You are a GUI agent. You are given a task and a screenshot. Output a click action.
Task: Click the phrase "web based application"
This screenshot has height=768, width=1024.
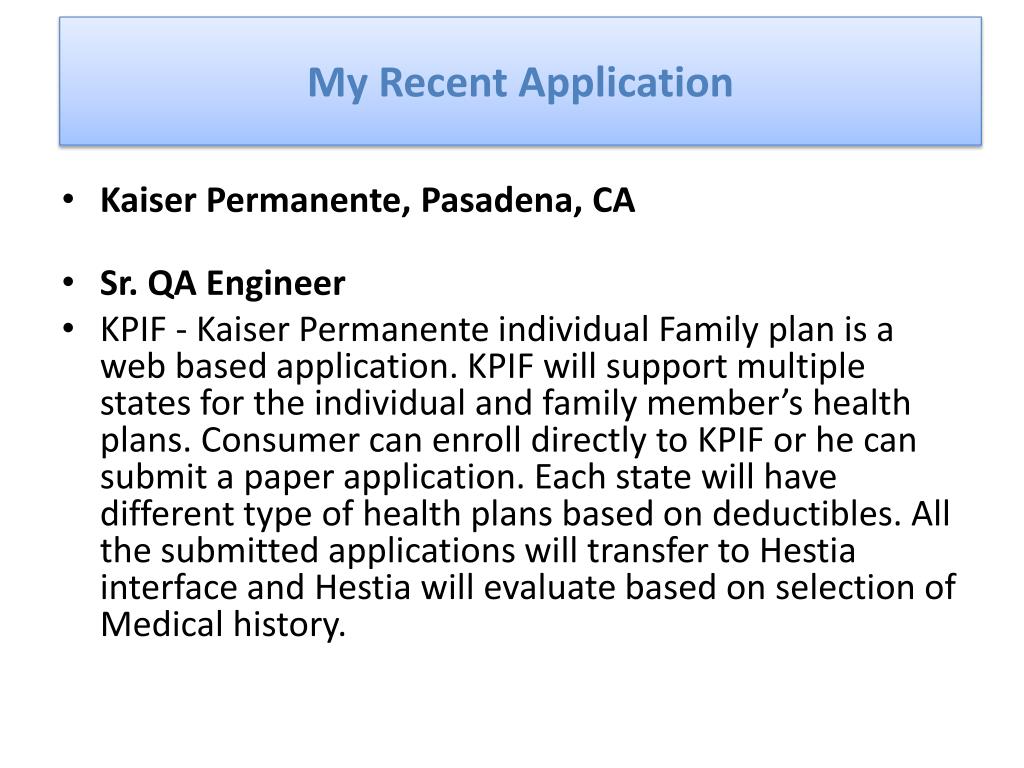point(279,367)
